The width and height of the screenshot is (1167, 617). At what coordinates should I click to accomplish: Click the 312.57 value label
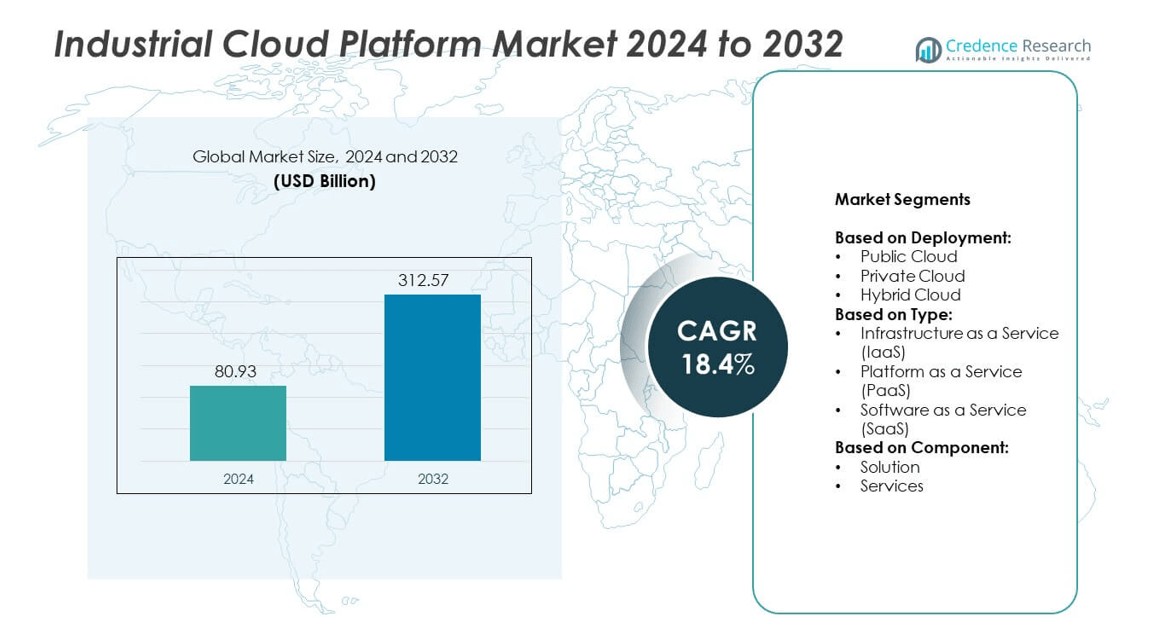click(x=423, y=280)
